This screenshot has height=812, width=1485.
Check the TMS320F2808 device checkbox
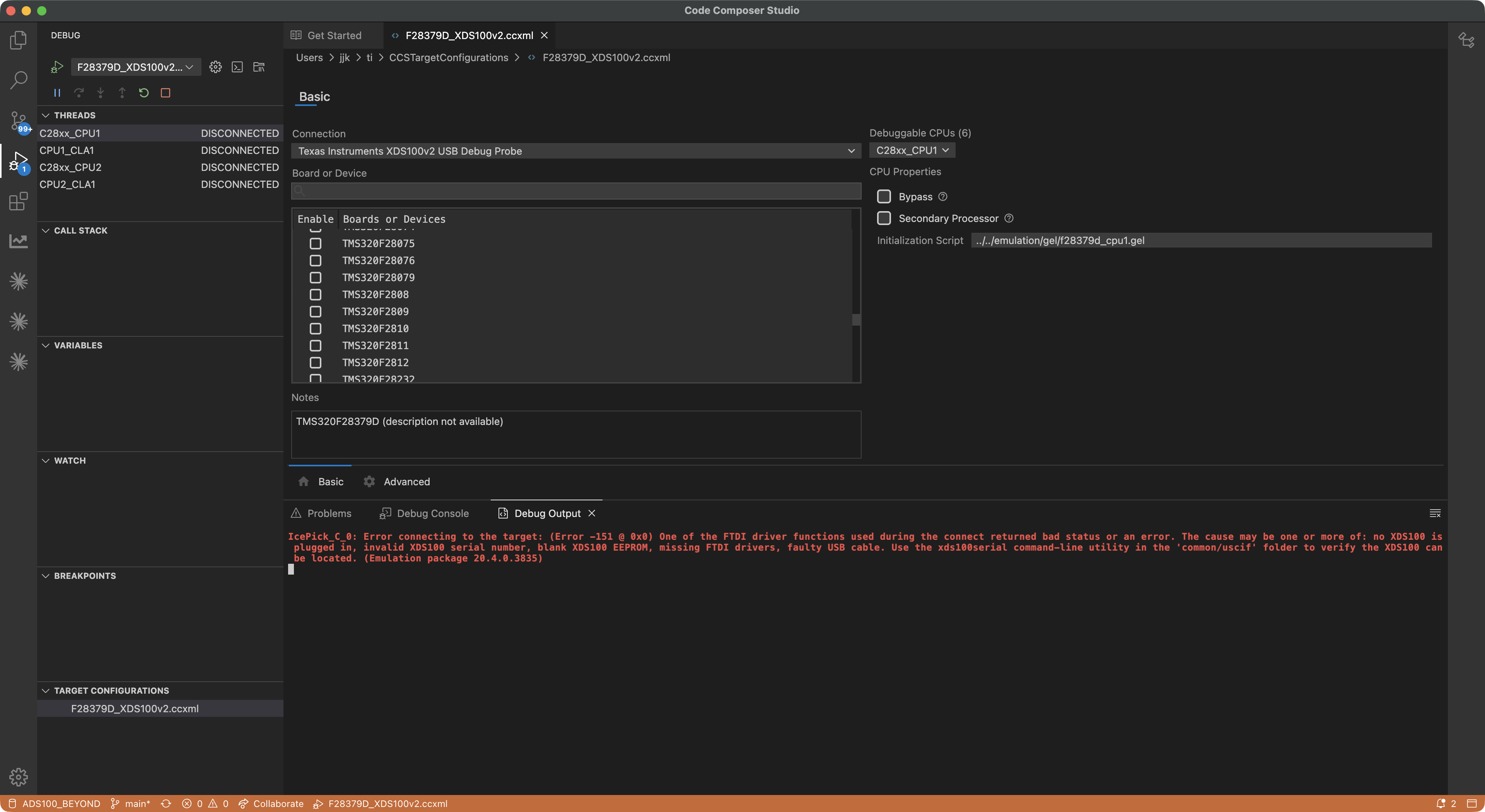click(315, 295)
